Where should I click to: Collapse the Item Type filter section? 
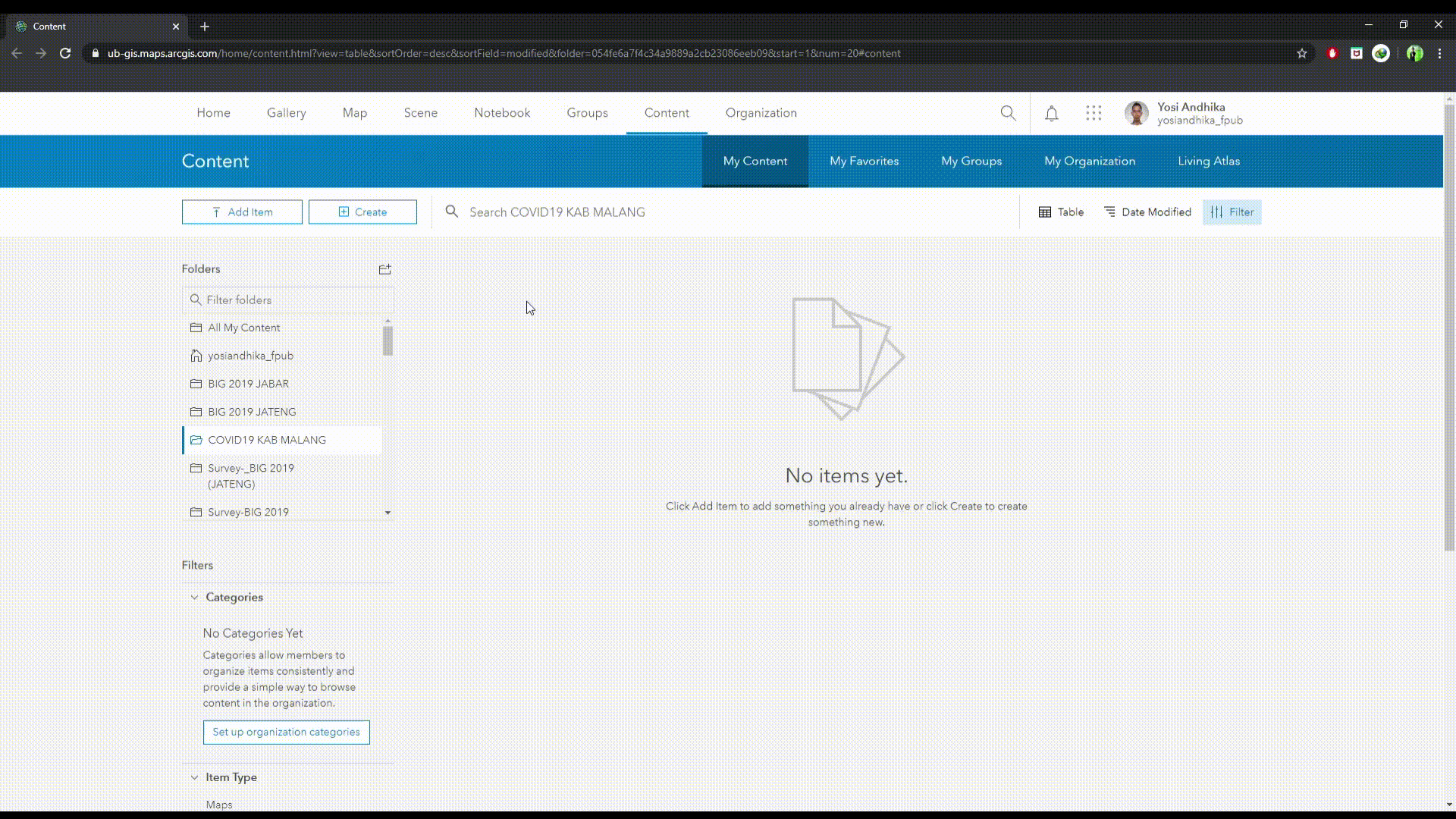tap(195, 777)
